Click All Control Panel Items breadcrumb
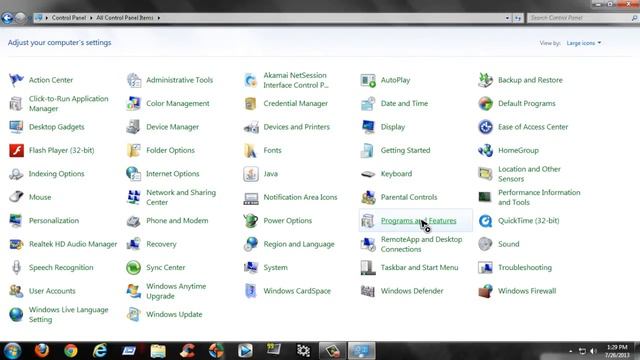 pos(125,18)
